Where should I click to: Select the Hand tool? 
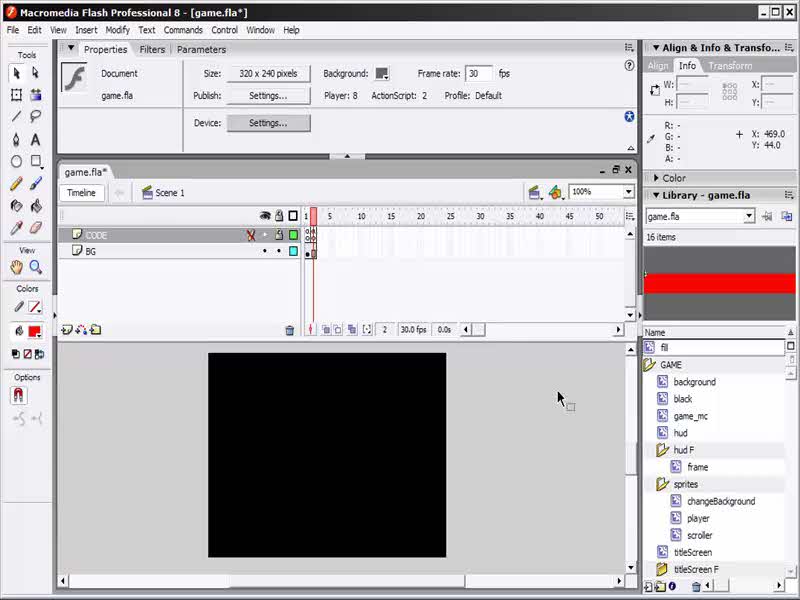(x=16, y=267)
